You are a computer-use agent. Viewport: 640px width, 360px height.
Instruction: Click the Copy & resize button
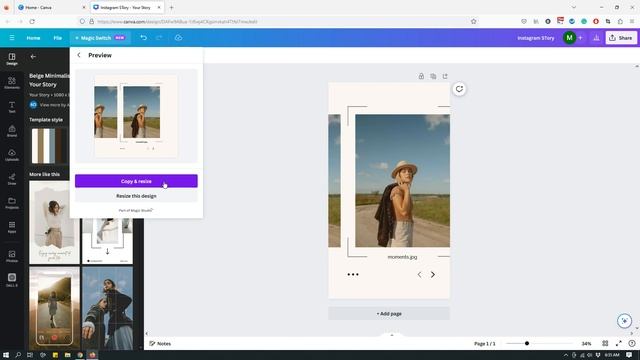pos(136,181)
